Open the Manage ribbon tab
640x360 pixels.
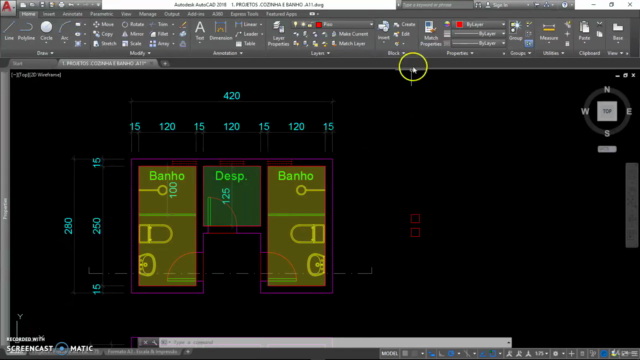click(147, 14)
